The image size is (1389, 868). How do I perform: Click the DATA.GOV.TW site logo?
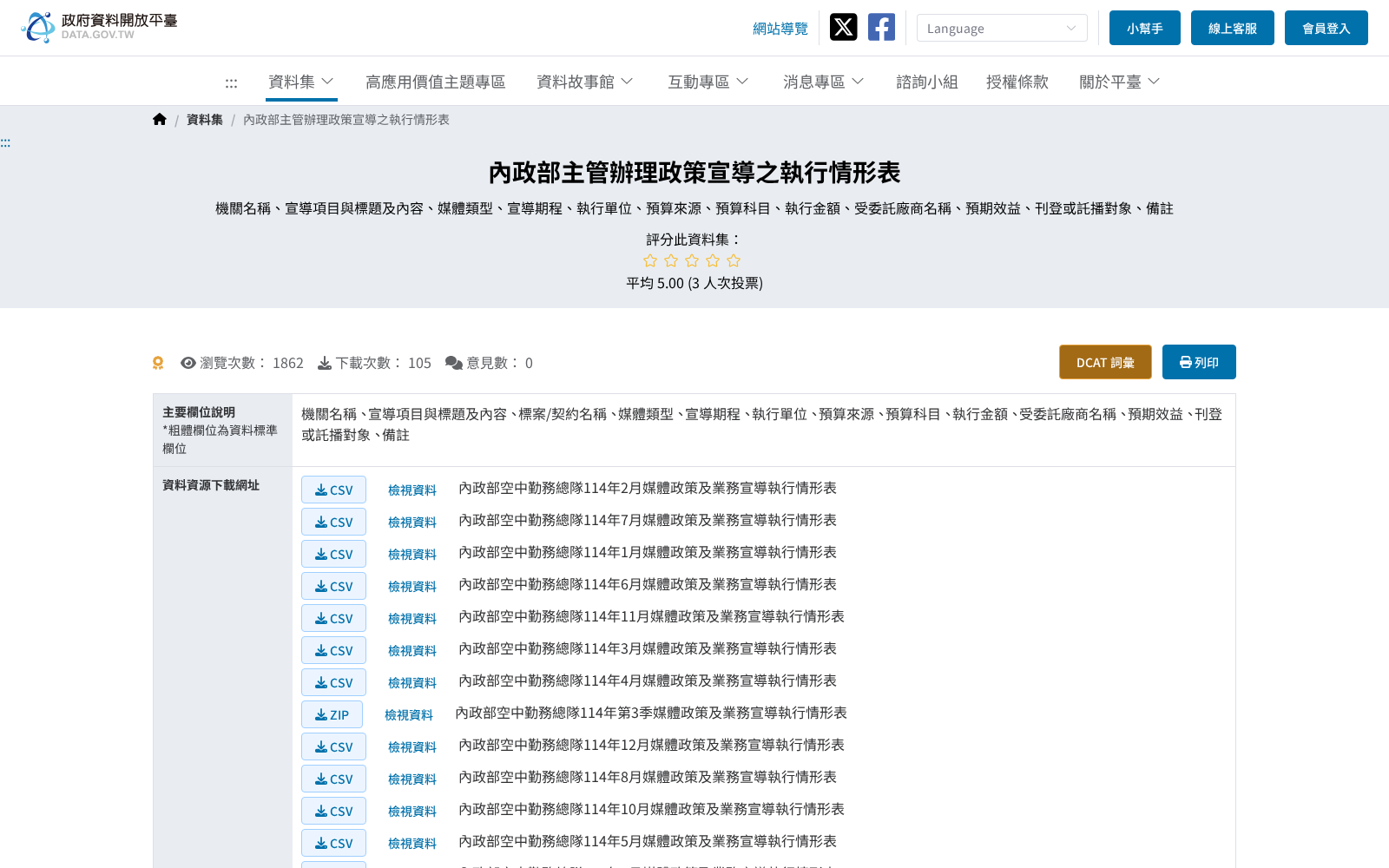tap(99, 27)
